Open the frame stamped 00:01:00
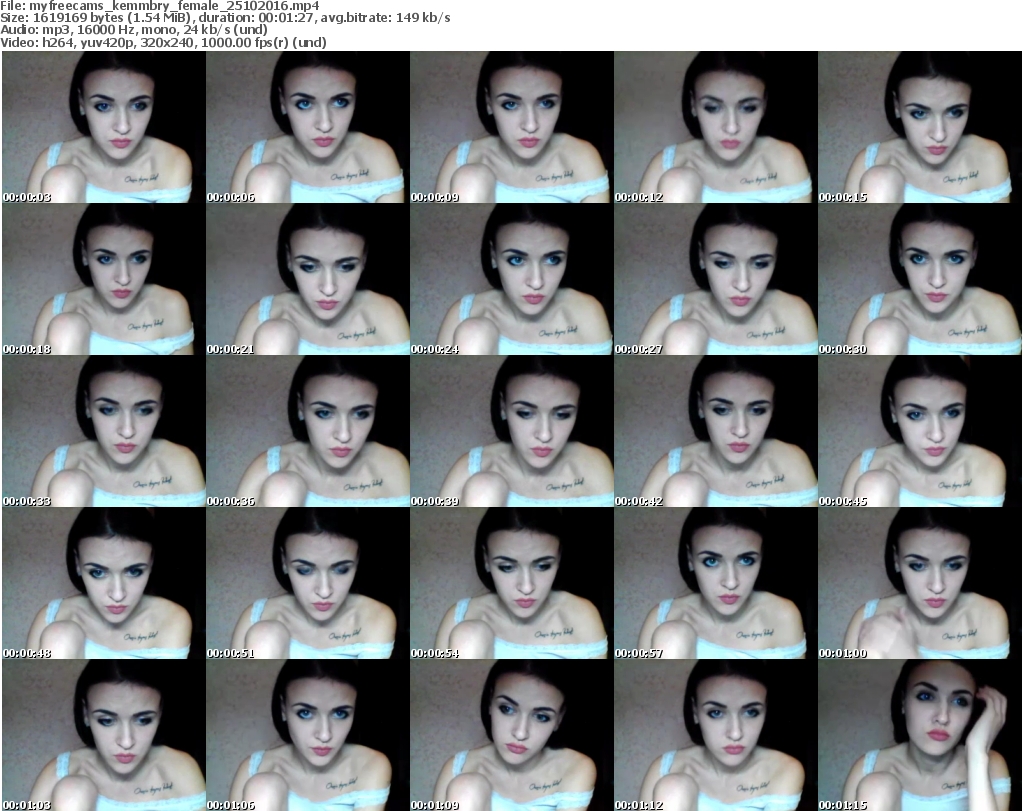Screen dimensions: 1024x811 pos(920,583)
